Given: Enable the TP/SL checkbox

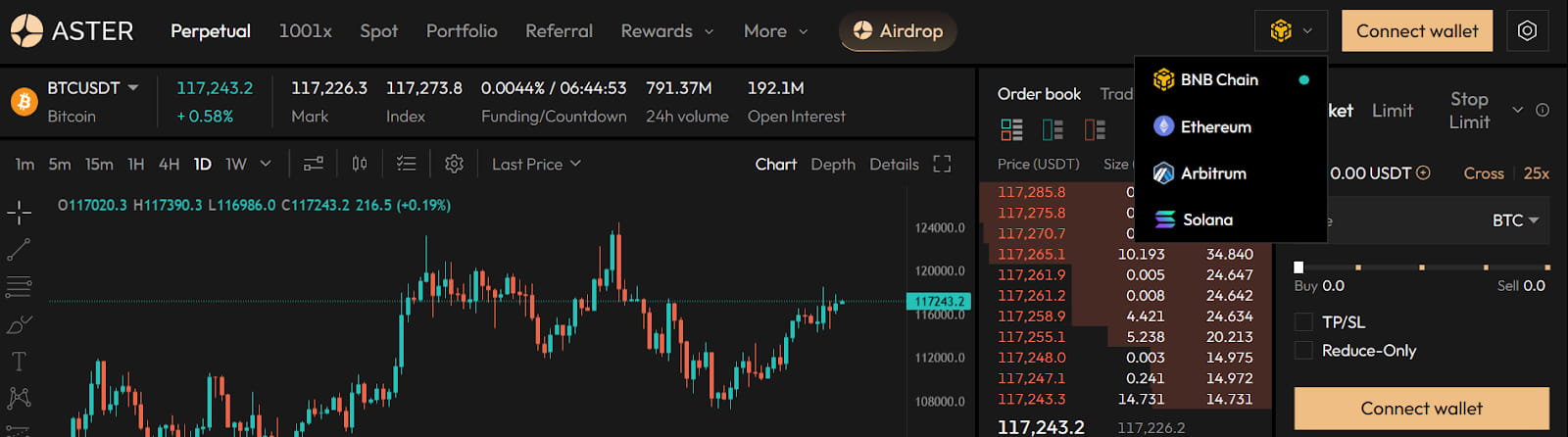Looking at the screenshot, I should point(1303,321).
